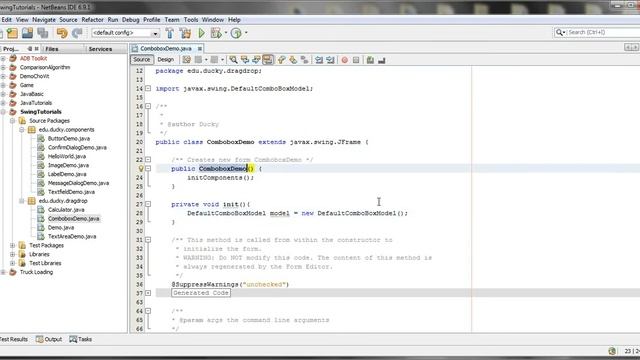Open the Refactor menu
Viewport: 640px width, 360px height.
click(x=92, y=20)
